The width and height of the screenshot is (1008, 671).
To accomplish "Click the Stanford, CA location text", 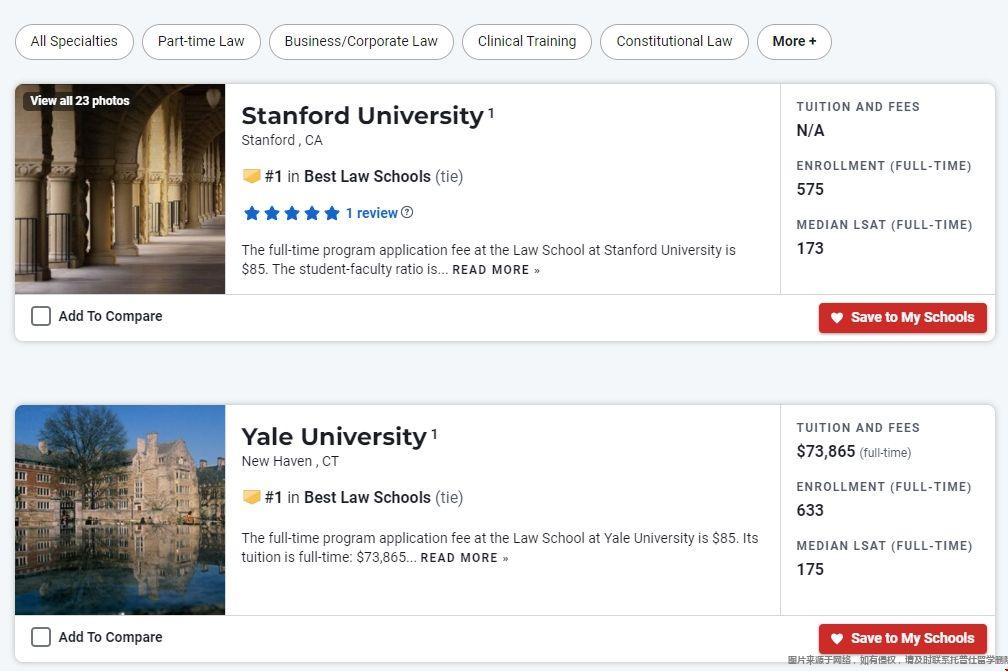I will [x=282, y=140].
